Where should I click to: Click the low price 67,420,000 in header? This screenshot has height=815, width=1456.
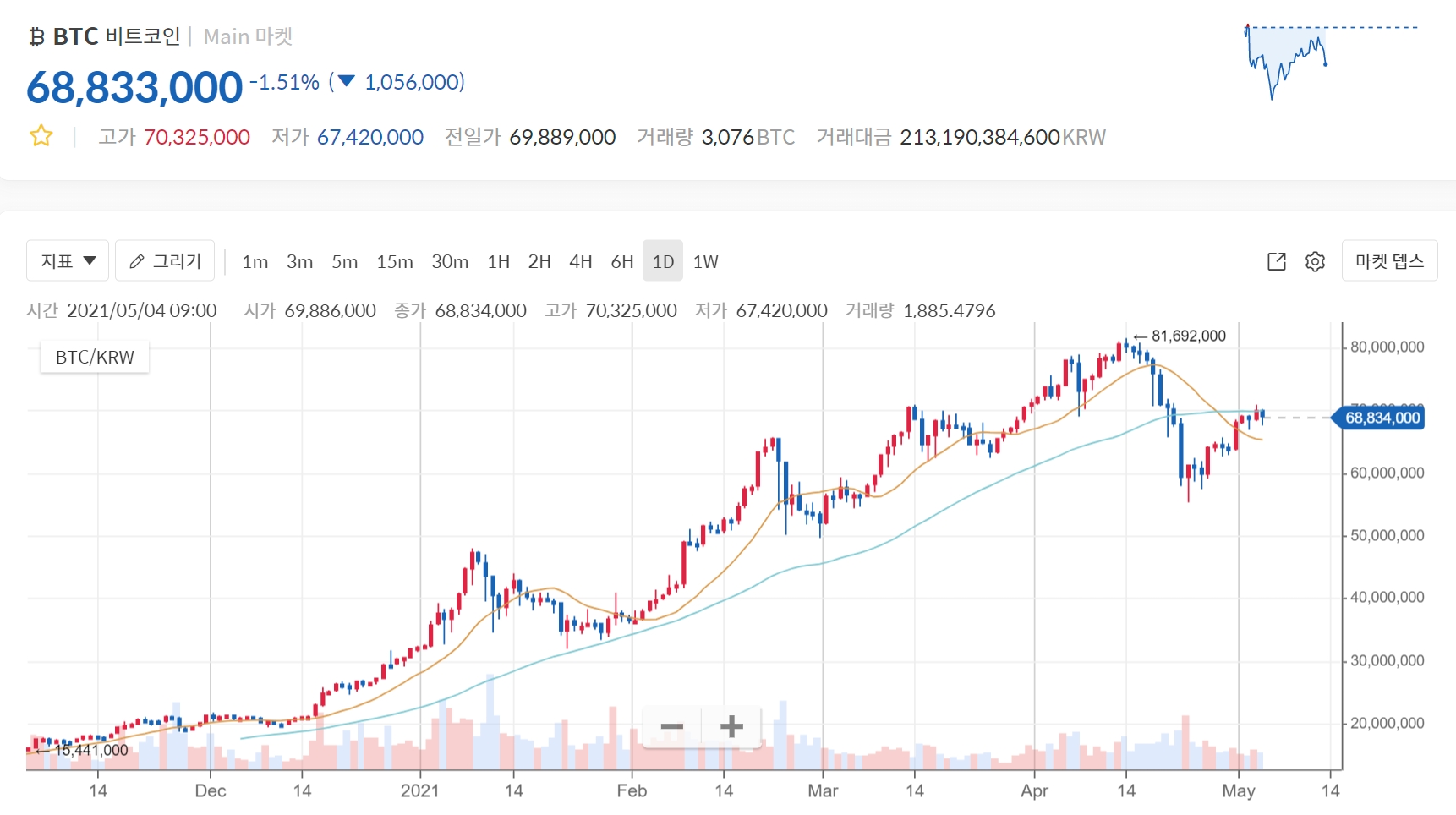pyautogui.click(x=370, y=137)
